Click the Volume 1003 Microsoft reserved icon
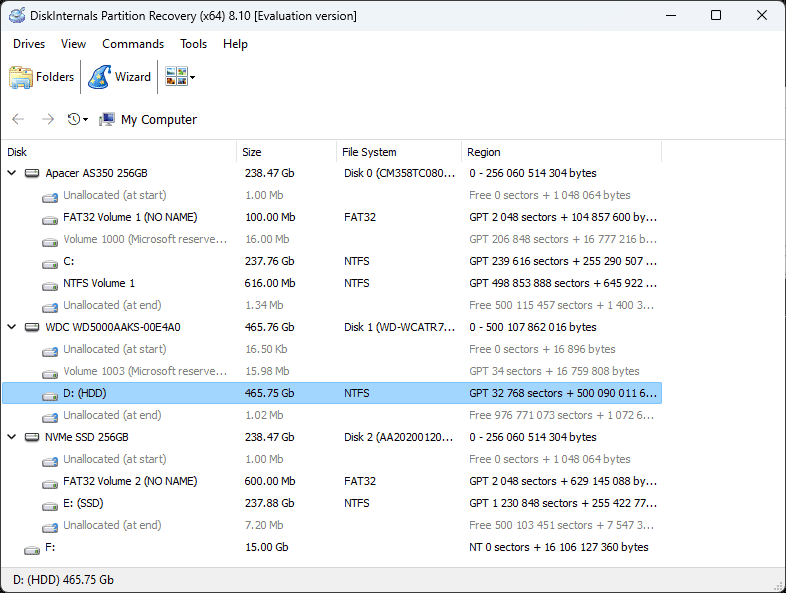The width and height of the screenshot is (786, 593). pyautogui.click(x=50, y=372)
